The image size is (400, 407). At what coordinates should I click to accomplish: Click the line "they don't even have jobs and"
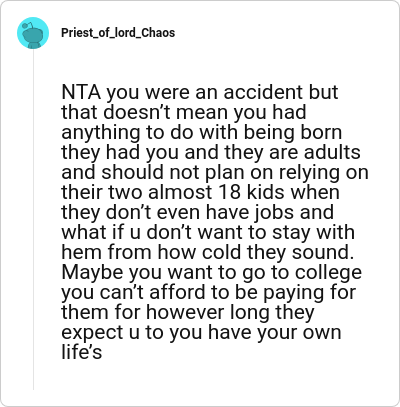[197, 212]
